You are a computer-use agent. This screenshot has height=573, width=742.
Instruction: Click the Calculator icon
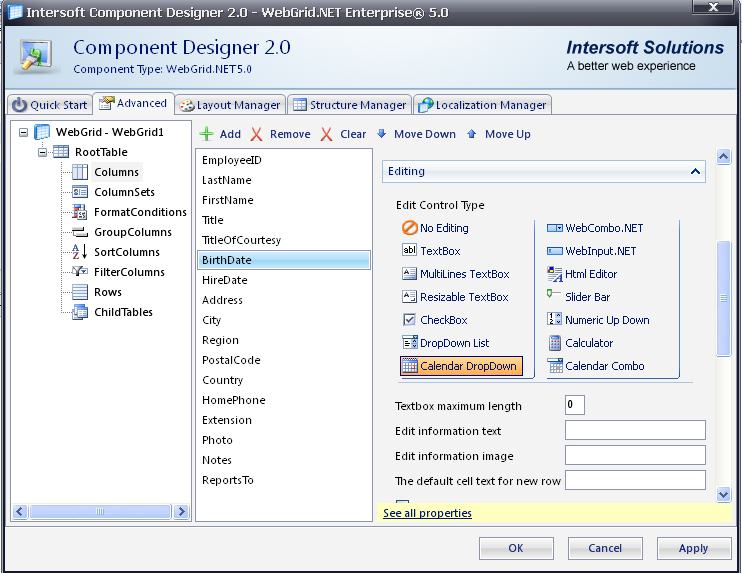[555, 343]
